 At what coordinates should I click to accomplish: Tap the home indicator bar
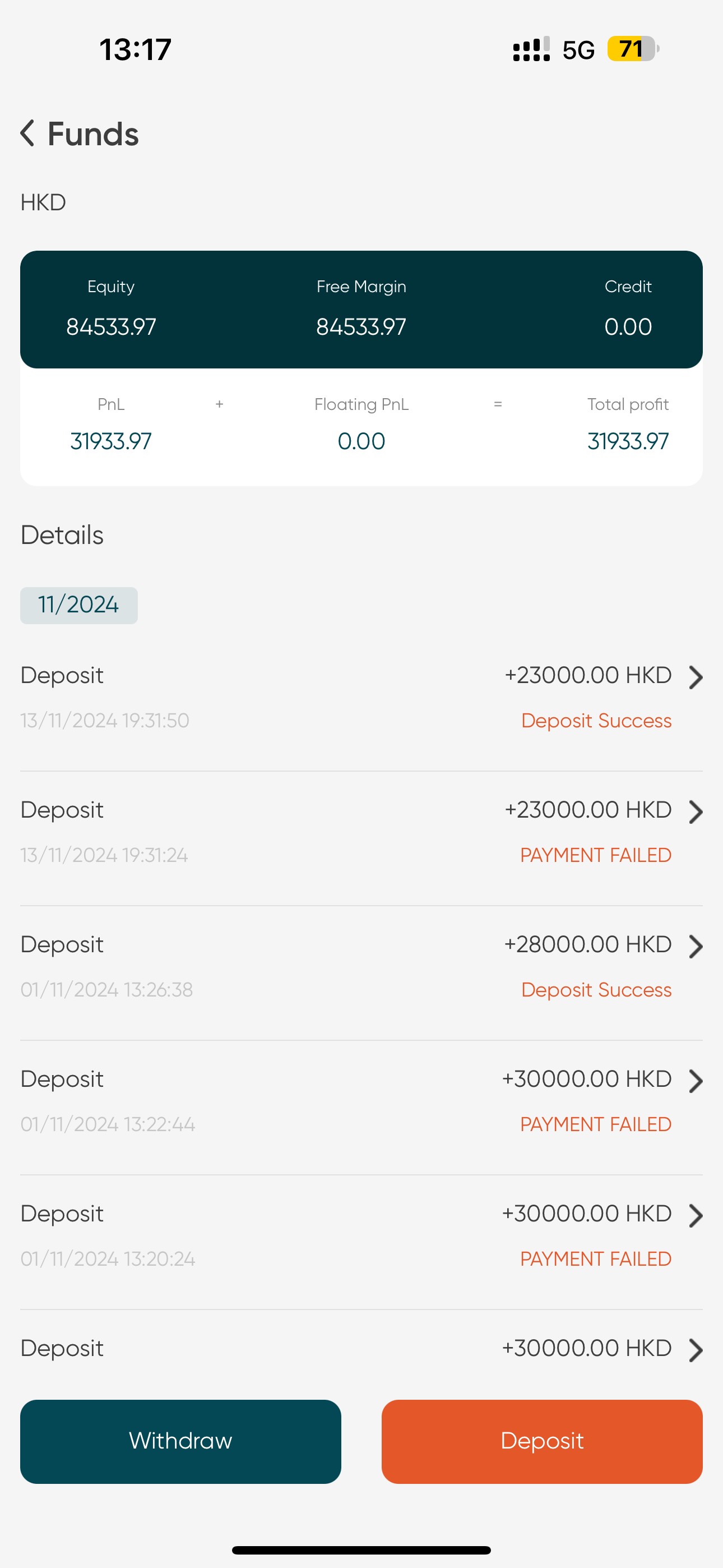coord(361,1549)
